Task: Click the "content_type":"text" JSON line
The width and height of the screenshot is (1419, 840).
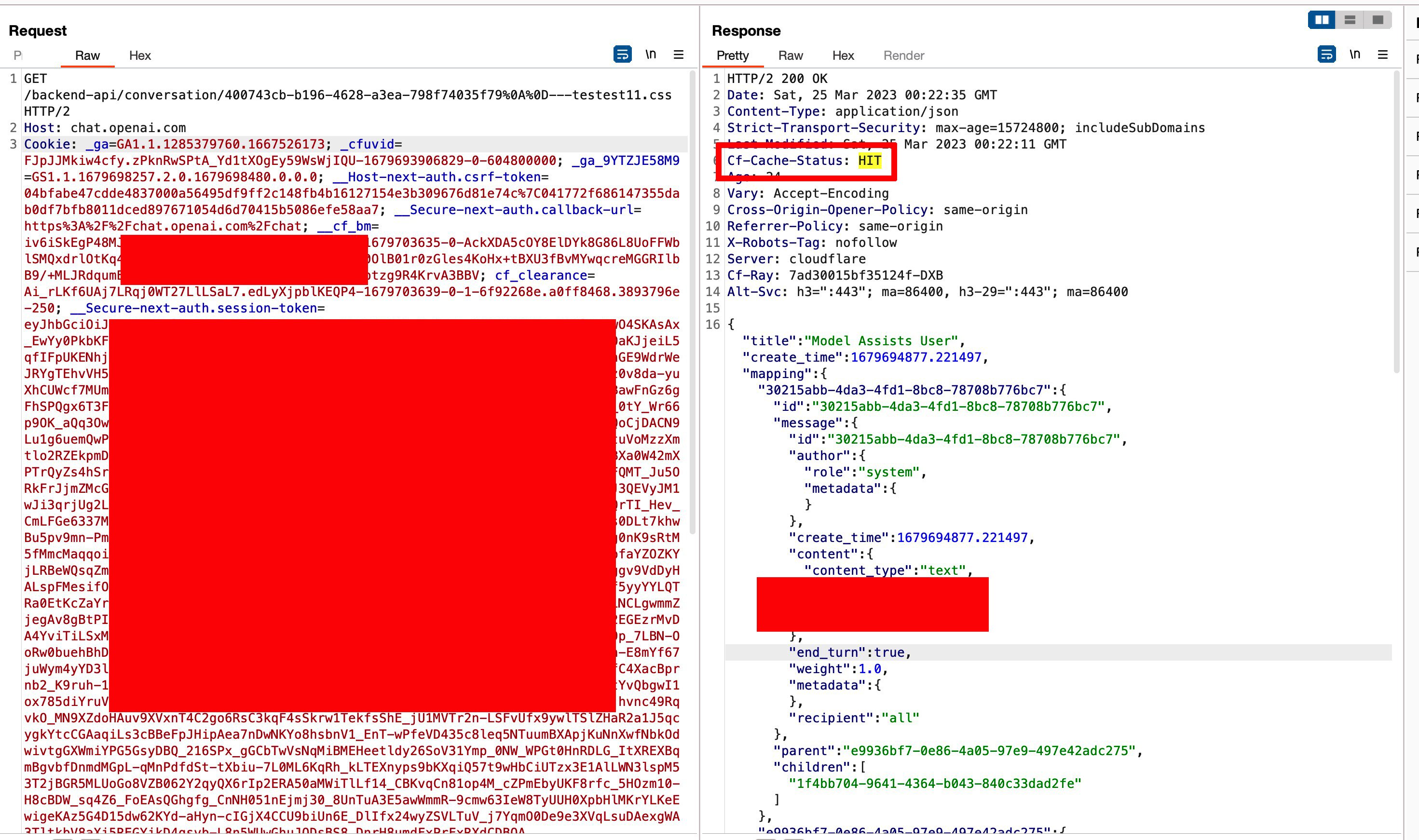Action: (888, 570)
